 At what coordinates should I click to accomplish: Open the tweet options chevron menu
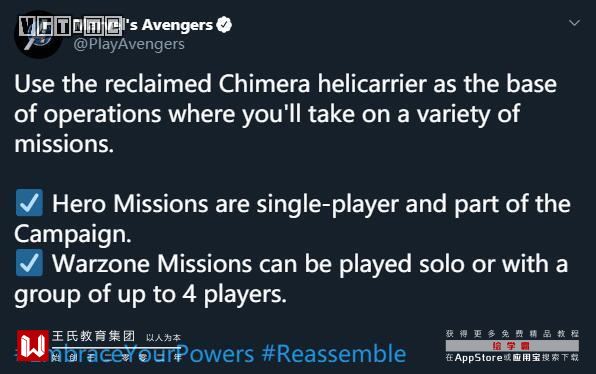574,23
